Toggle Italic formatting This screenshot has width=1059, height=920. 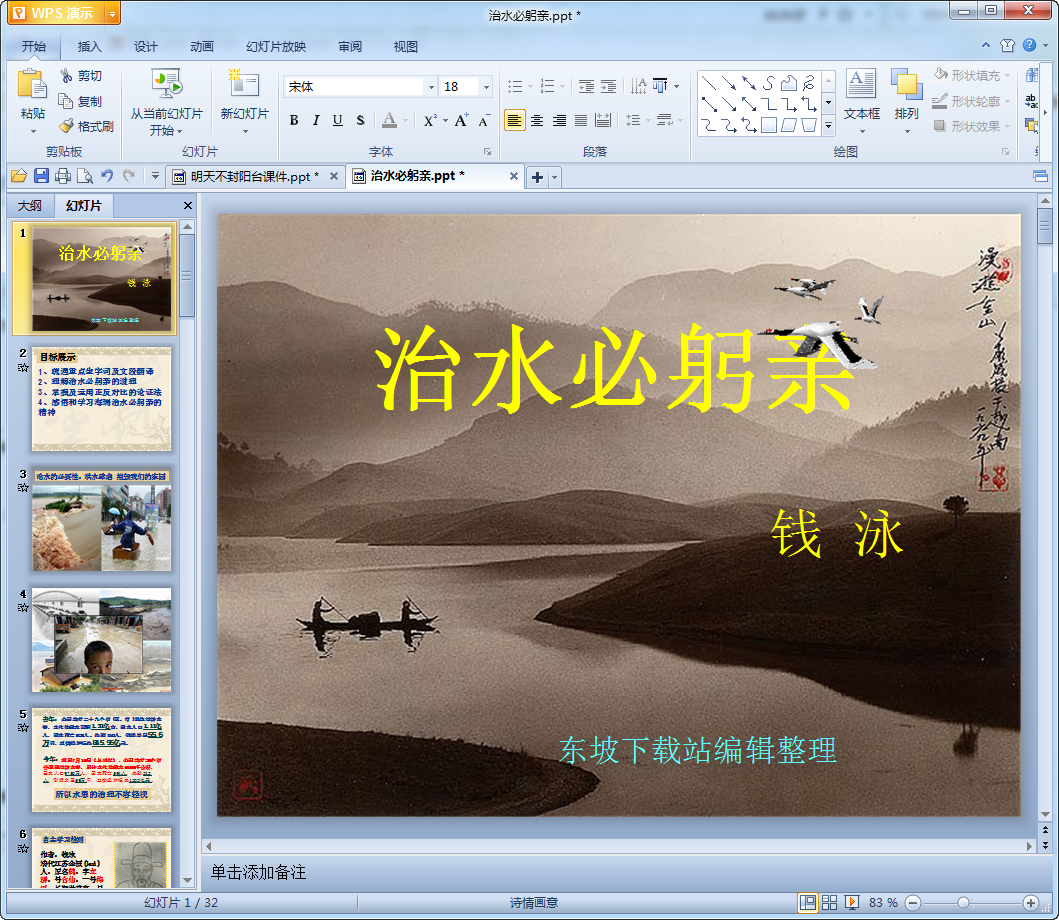[x=315, y=120]
